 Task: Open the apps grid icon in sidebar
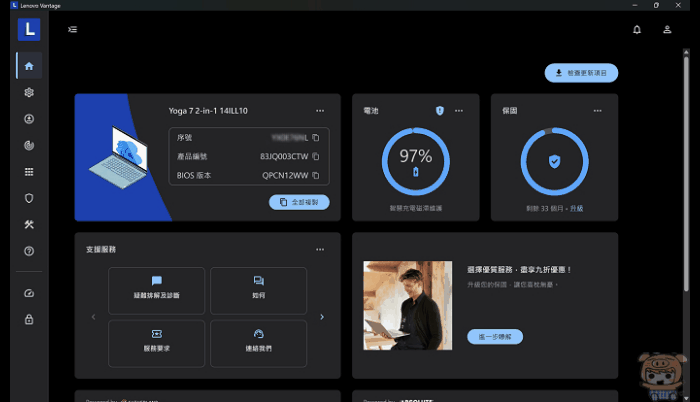[29, 172]
